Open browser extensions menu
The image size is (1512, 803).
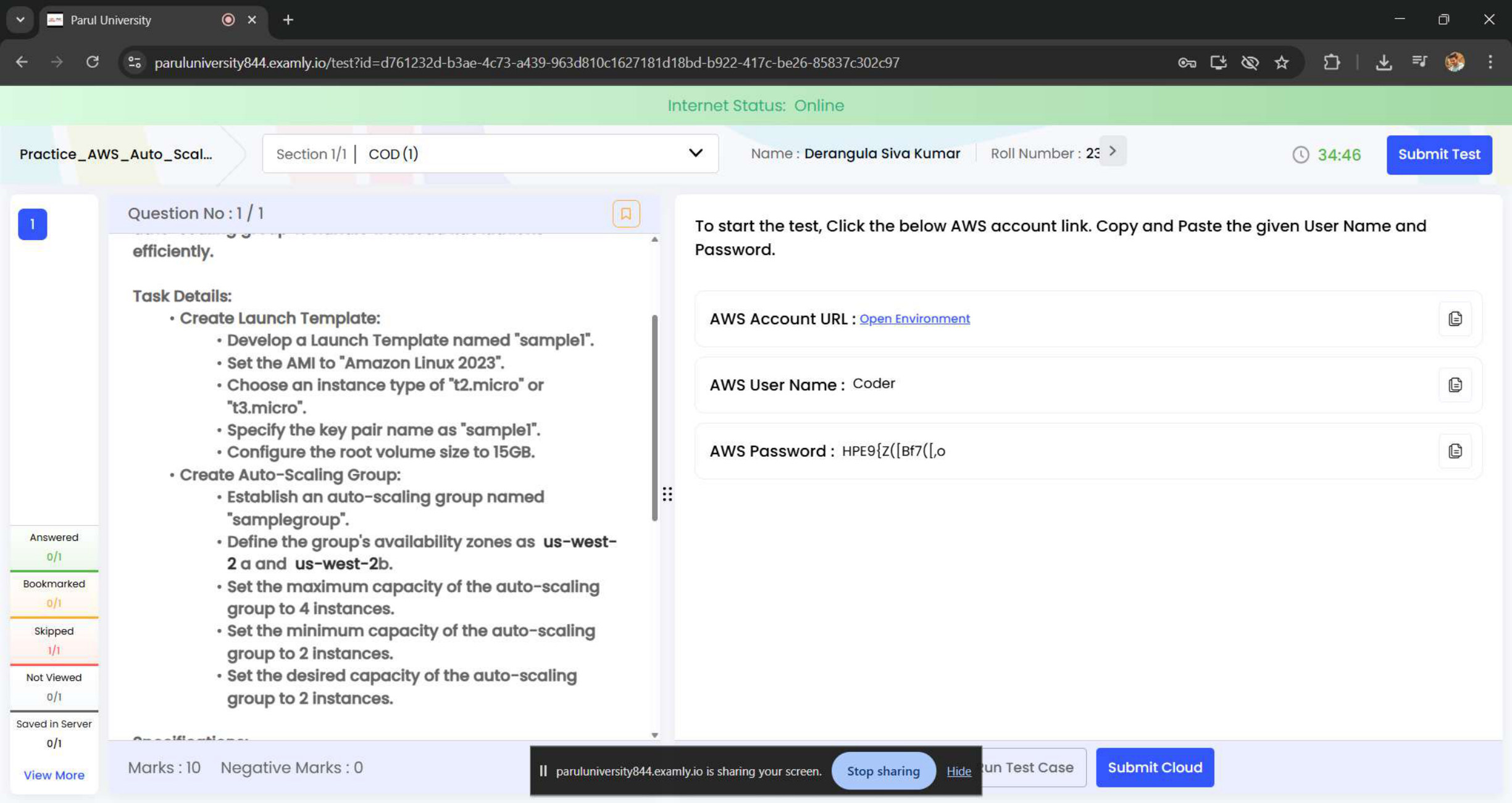point(1332,62)
